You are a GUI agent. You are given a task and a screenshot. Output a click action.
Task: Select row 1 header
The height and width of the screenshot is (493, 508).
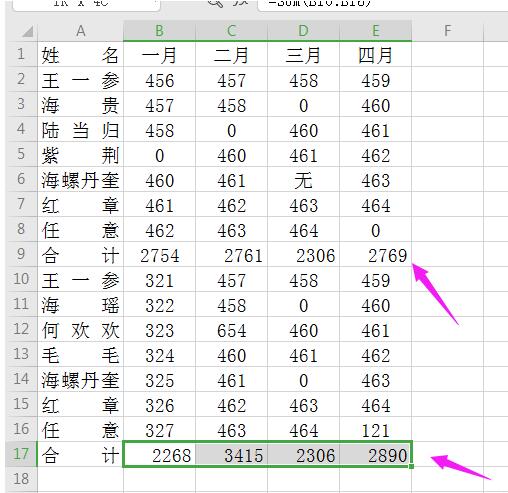(21, 54)
